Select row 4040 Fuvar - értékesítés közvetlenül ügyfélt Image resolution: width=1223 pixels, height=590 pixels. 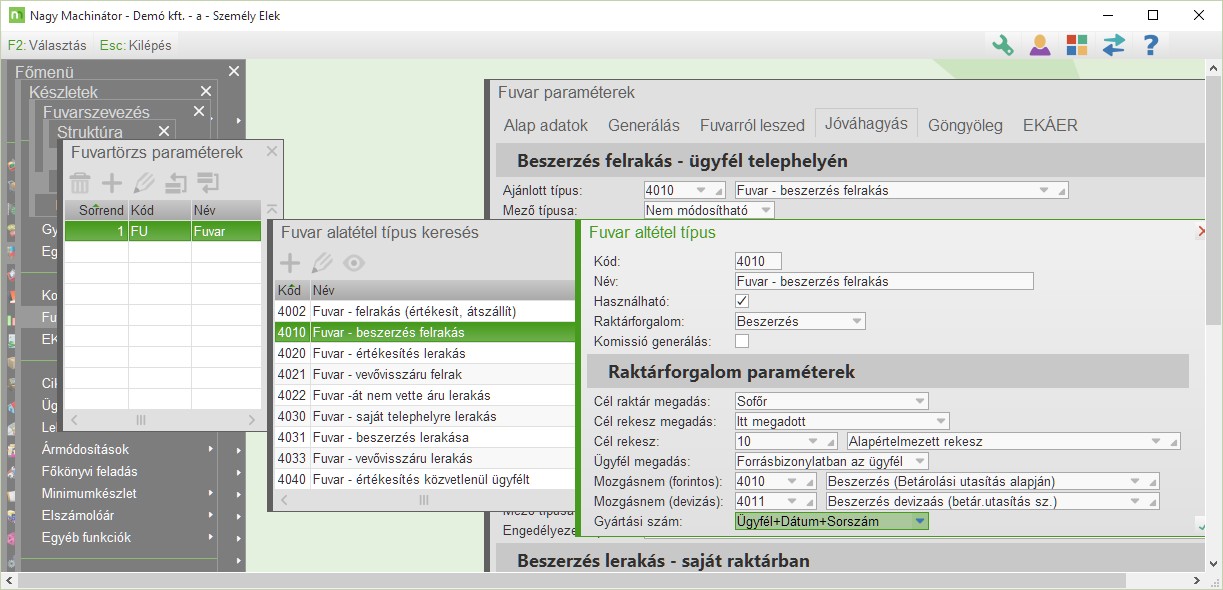pos(426,479)
